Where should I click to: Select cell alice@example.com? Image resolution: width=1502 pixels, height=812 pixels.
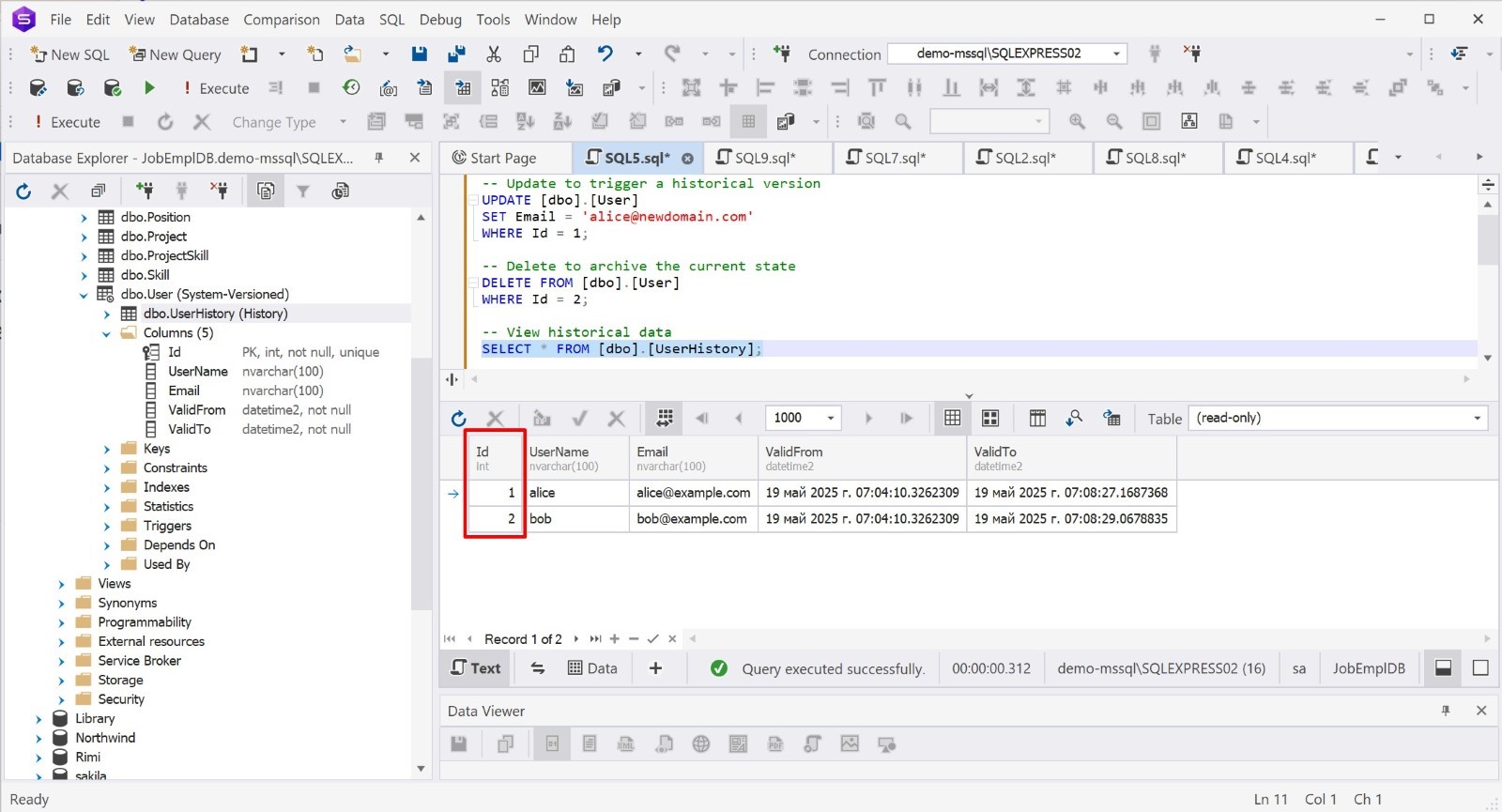click(694, 493)
